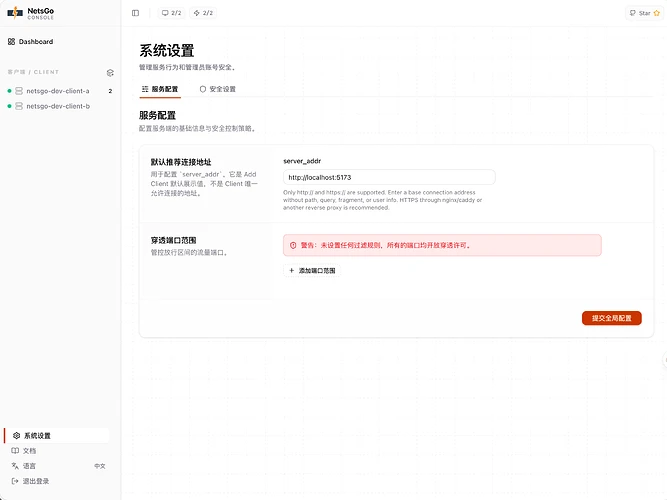667x500 pixels.
Task: Click the 系统设置 page heading
Action: pyautogui.click(x=167, y=51)
